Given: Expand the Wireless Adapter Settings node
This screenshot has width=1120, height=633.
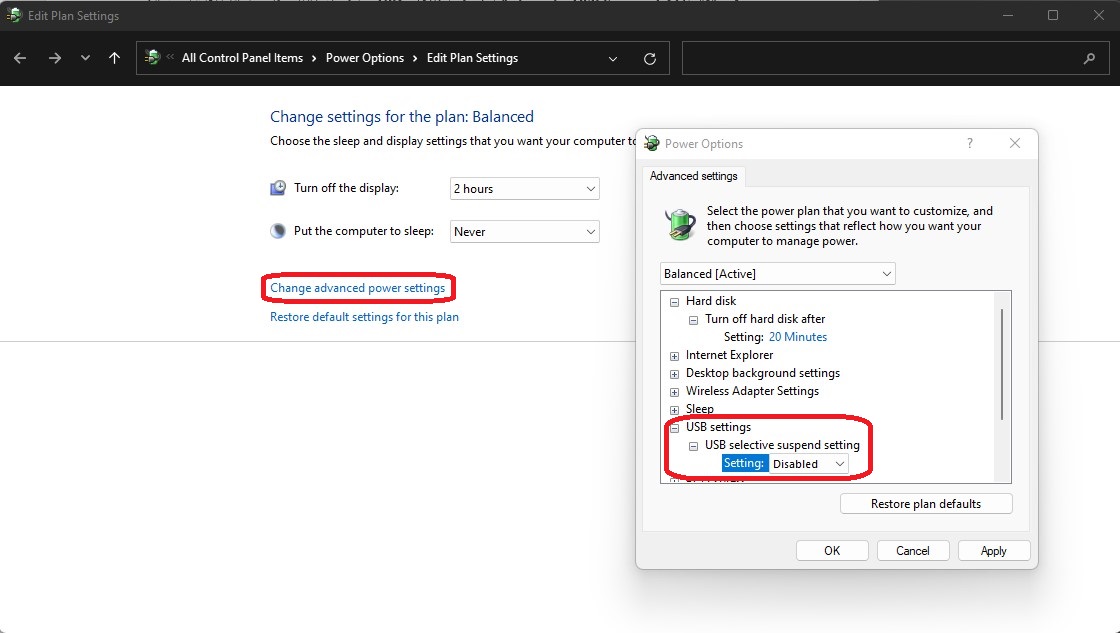Looking at the screenshot, I should point(674,392).
